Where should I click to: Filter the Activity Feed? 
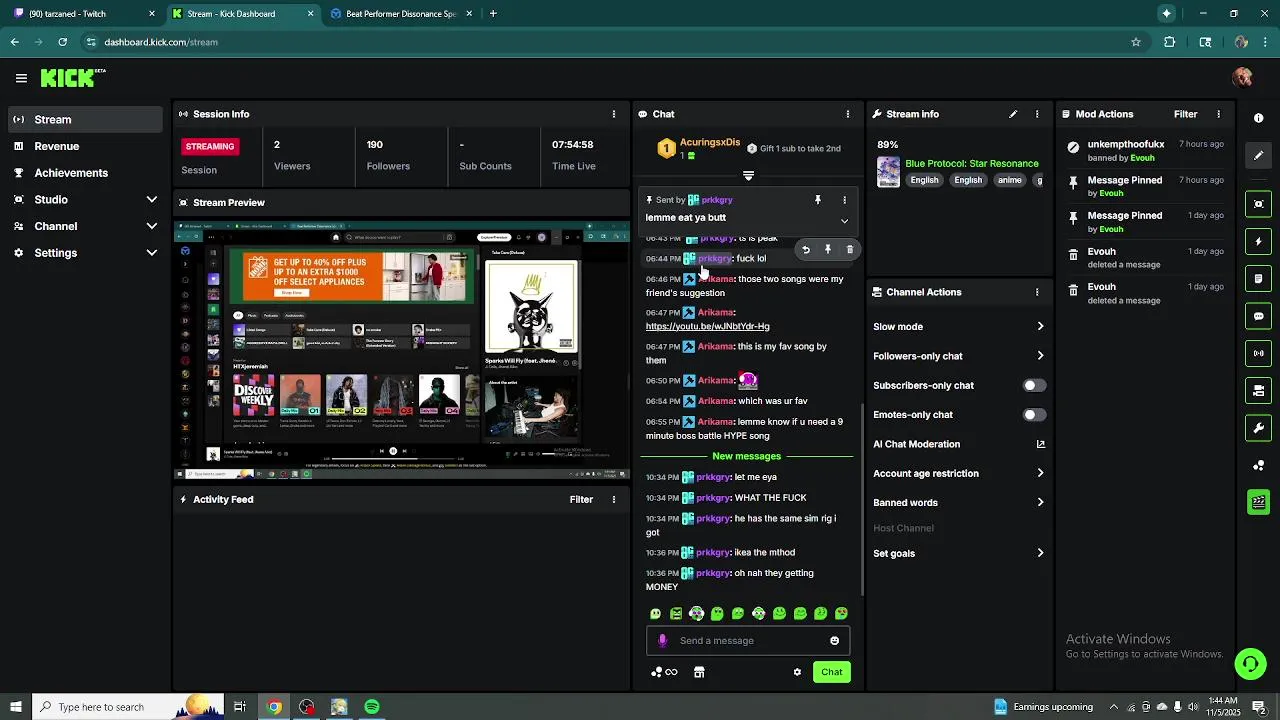pyautogui.click(x=581, y=499)
